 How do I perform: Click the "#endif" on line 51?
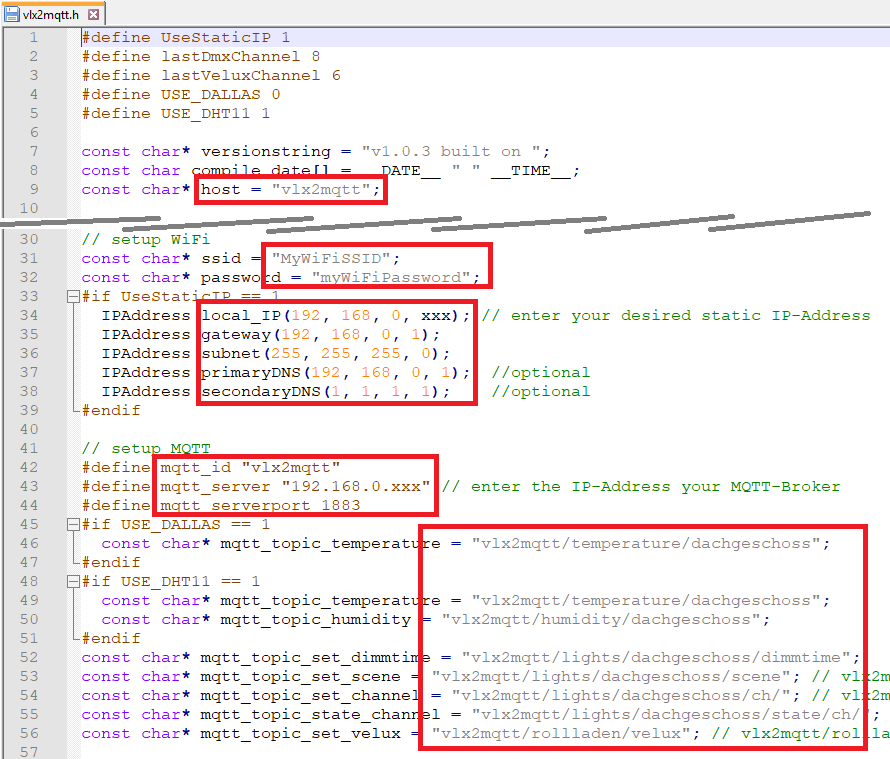point(111,639)
